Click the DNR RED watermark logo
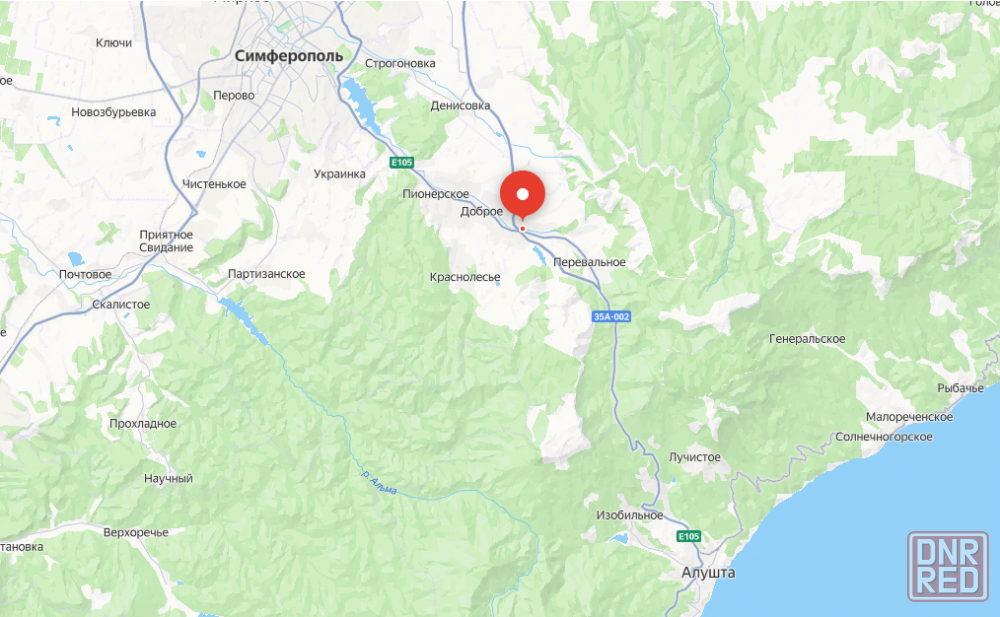This screenshot has width=1000, height=617. coord(948,567)
